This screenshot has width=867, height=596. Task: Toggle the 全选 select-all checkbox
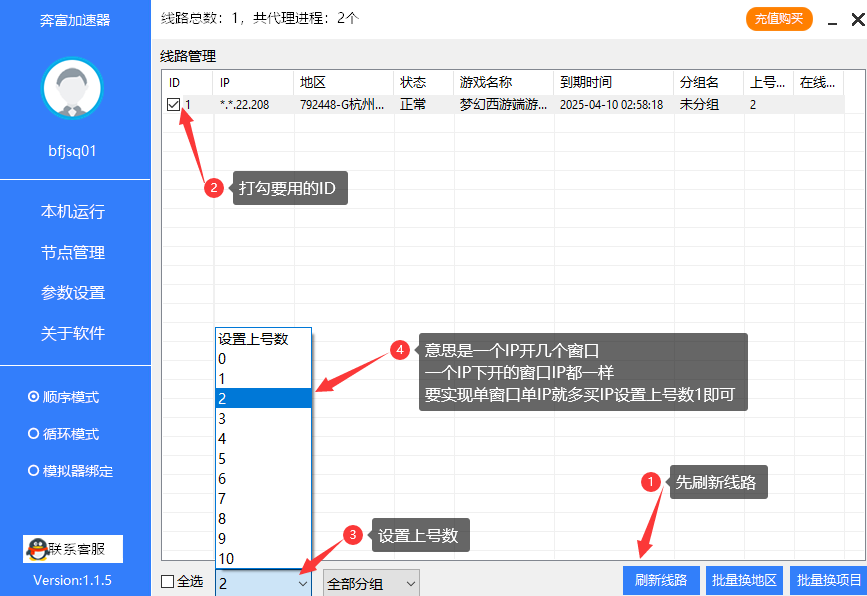pyautogui.click(x=168, y=581)
